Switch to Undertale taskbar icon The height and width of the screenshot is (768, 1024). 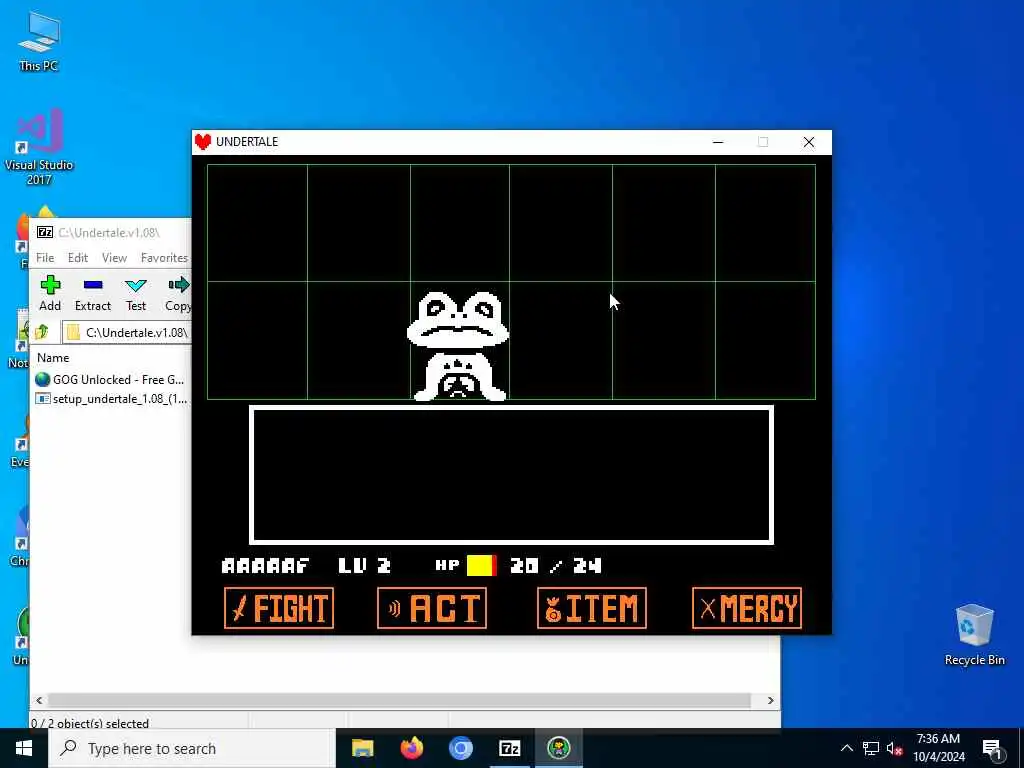point(558,748)
